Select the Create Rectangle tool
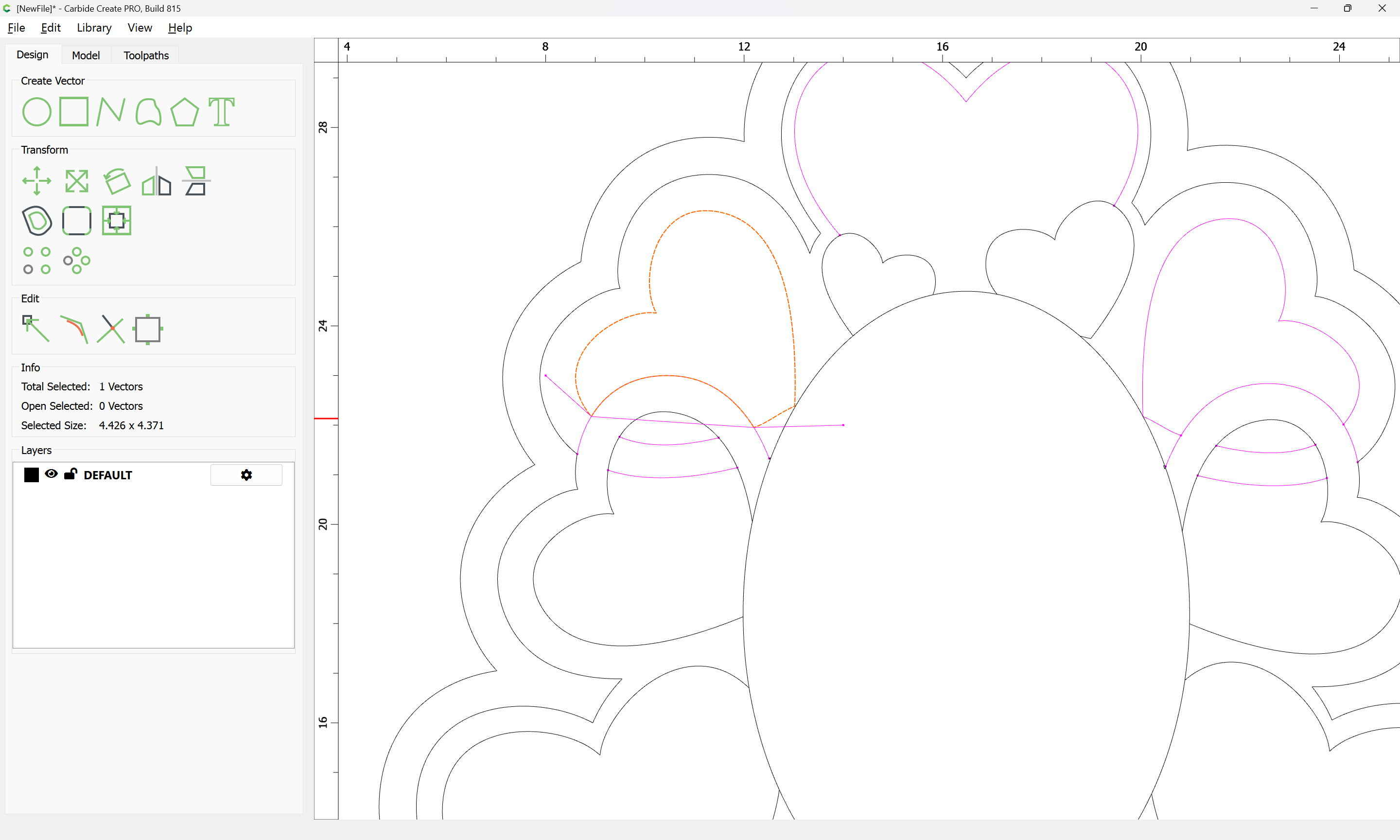 click(x=74, y=111)
